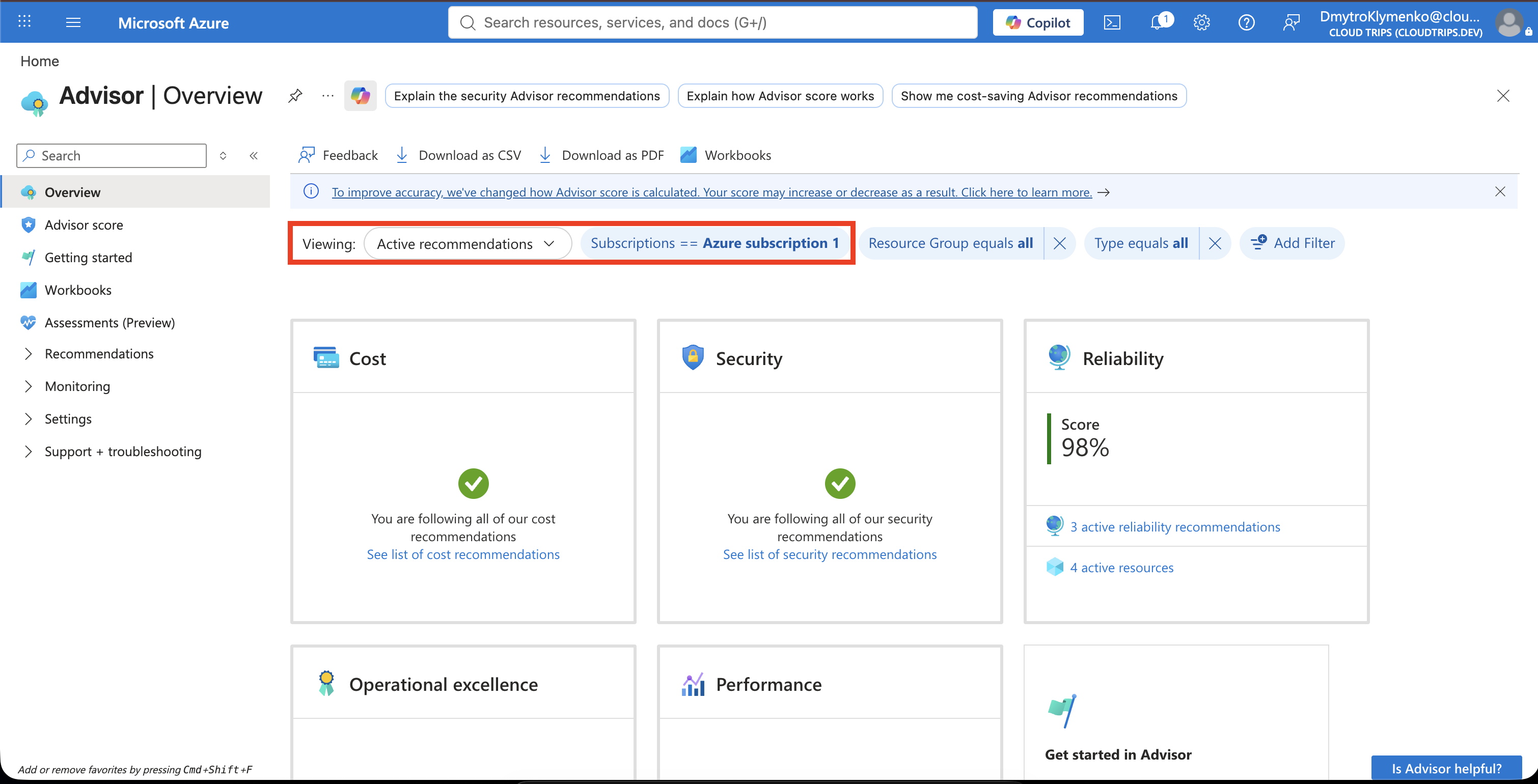
Task: Edit the Type equals all filter
Action: point(1141,243)
